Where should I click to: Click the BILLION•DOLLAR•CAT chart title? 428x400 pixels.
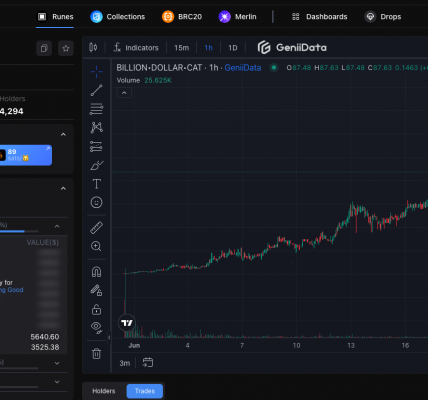[x=159, y=68]
